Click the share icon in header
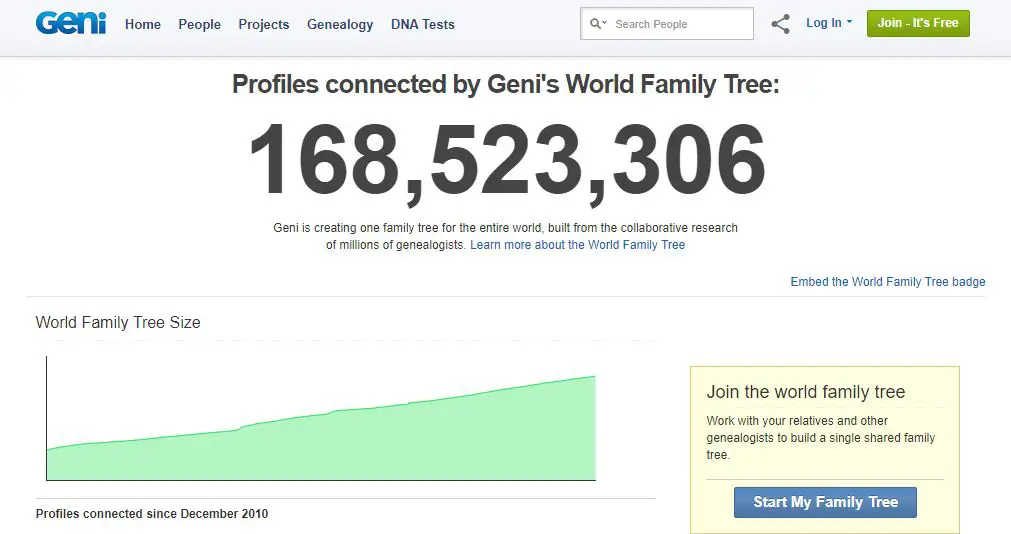The height and width of the screenshot is (534, 1011). coord(780,25)
